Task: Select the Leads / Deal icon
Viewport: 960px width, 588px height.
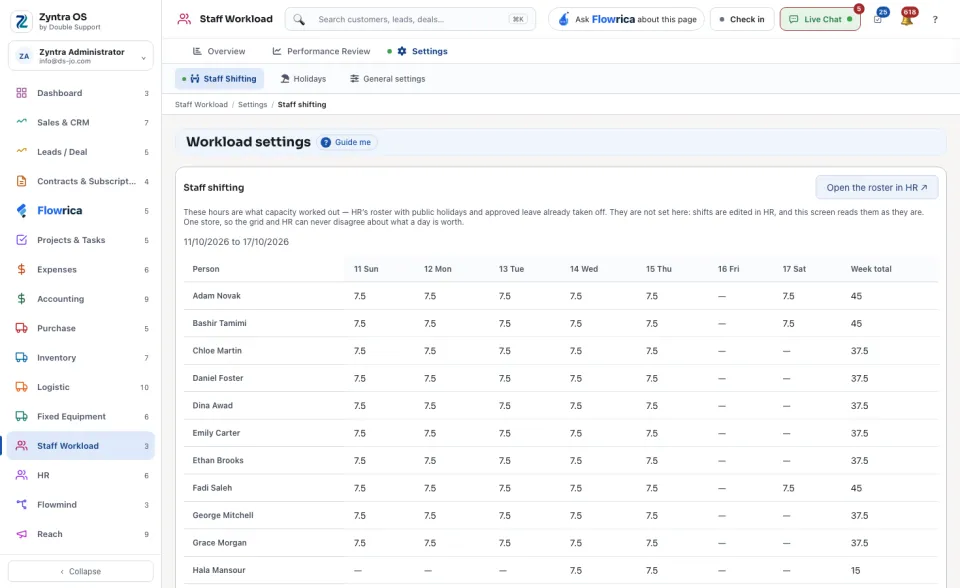Action: 21,151
